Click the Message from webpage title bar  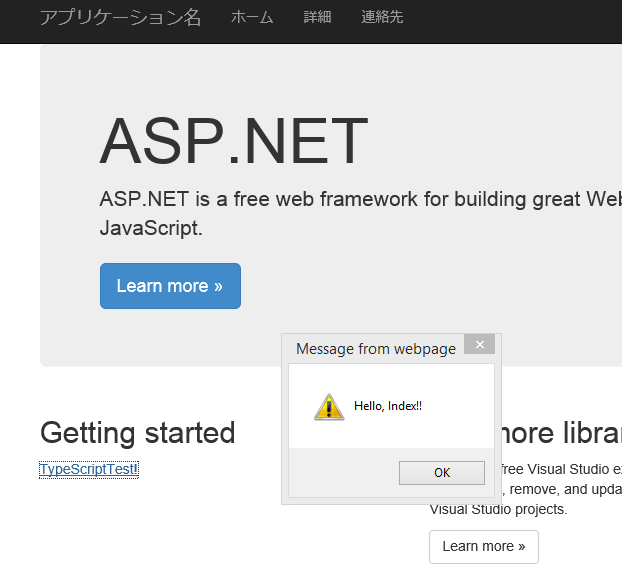(376, 348)
